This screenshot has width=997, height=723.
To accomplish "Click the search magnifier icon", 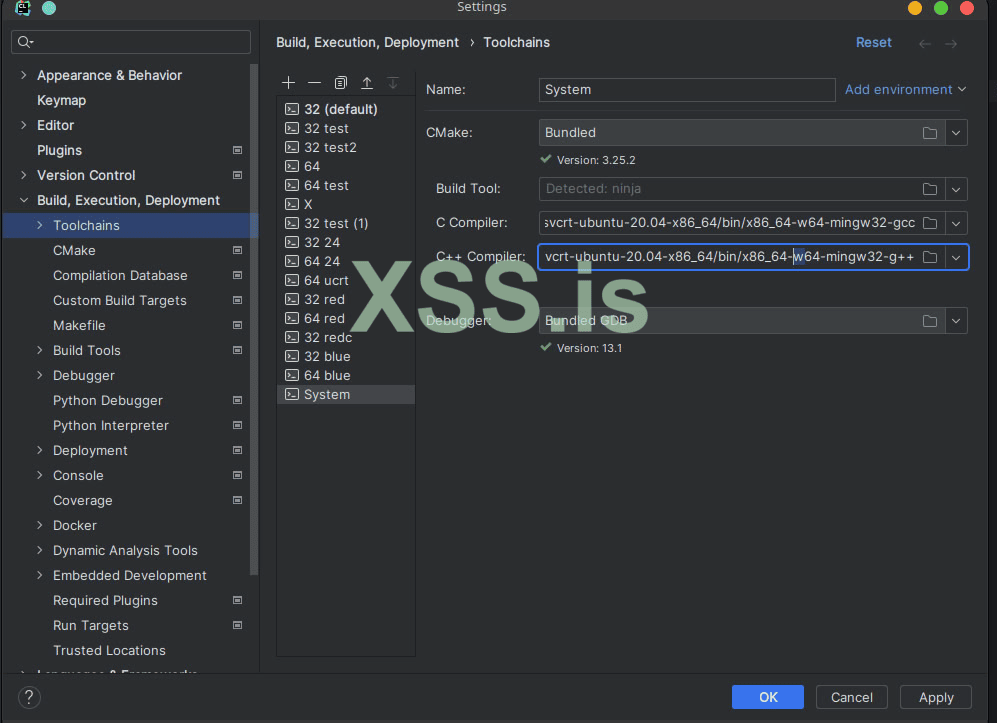I will (x=25, y=42).
